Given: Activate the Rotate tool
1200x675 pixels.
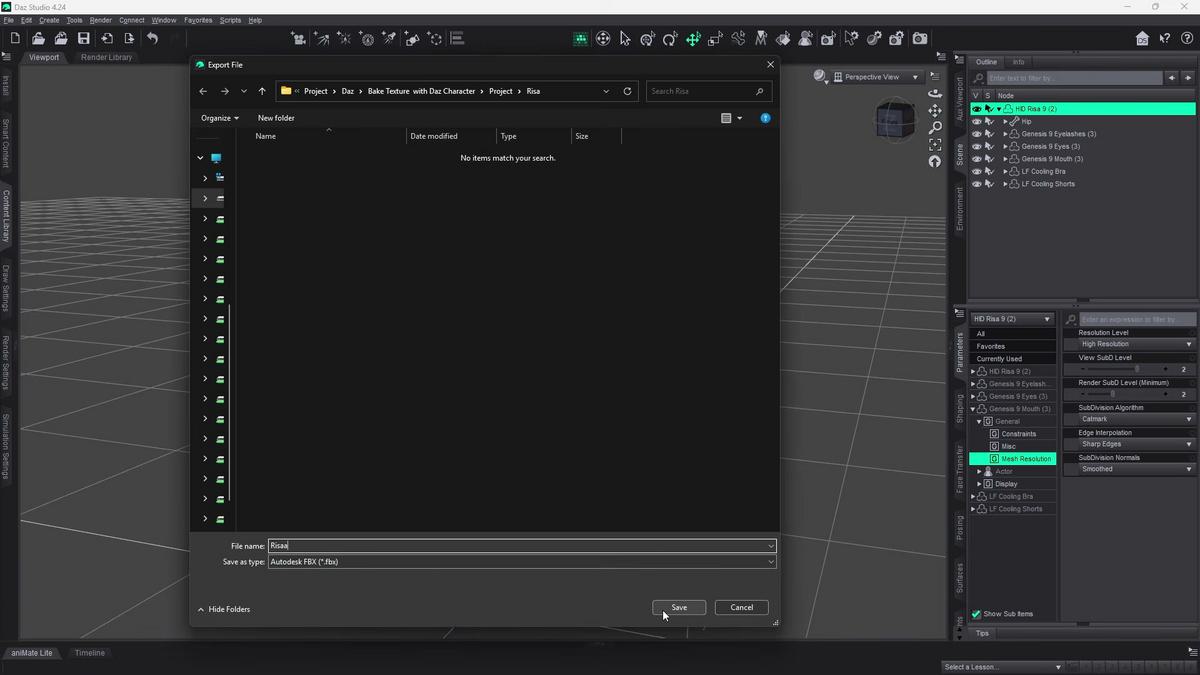Looking at the screenshot, I should pos(670,38).
